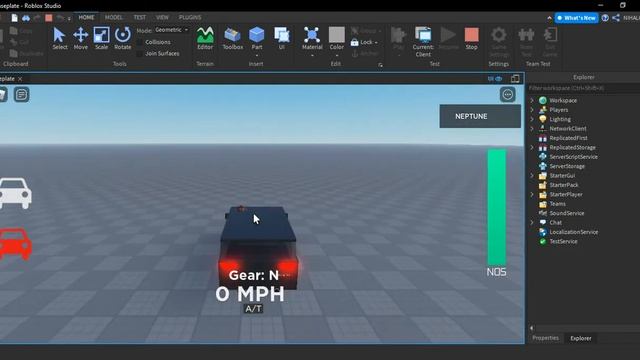
Task: Click the Filter workspace search field
Action: pos(584,88)
